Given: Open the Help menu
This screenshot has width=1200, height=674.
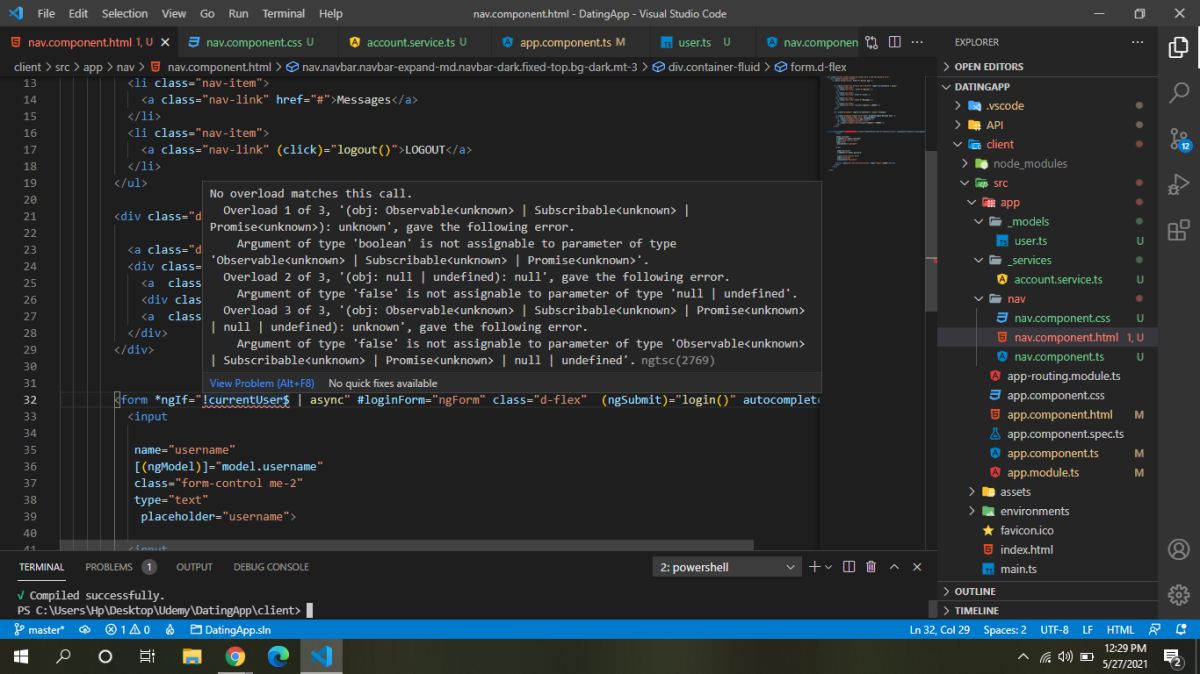Looking at the screenshot, I should [330, 14].
